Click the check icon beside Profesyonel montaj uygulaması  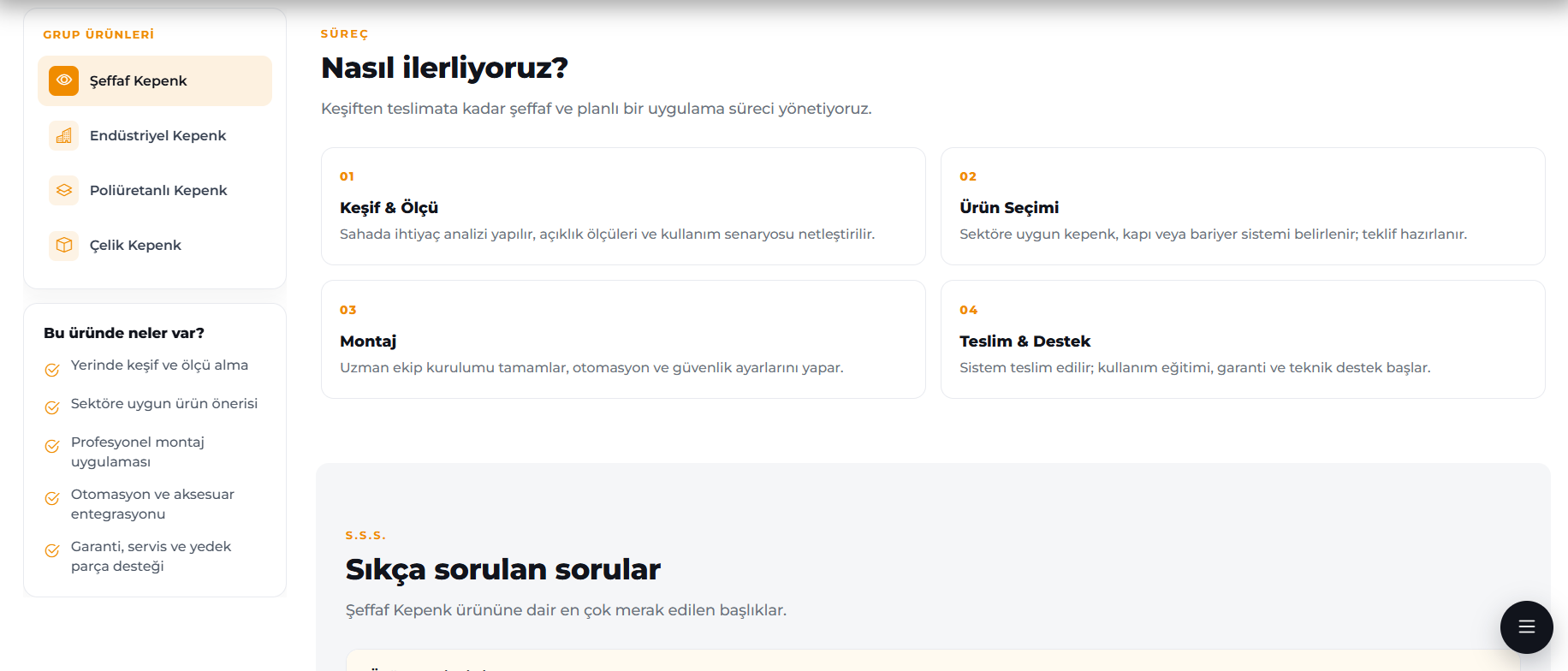point(52,446)
